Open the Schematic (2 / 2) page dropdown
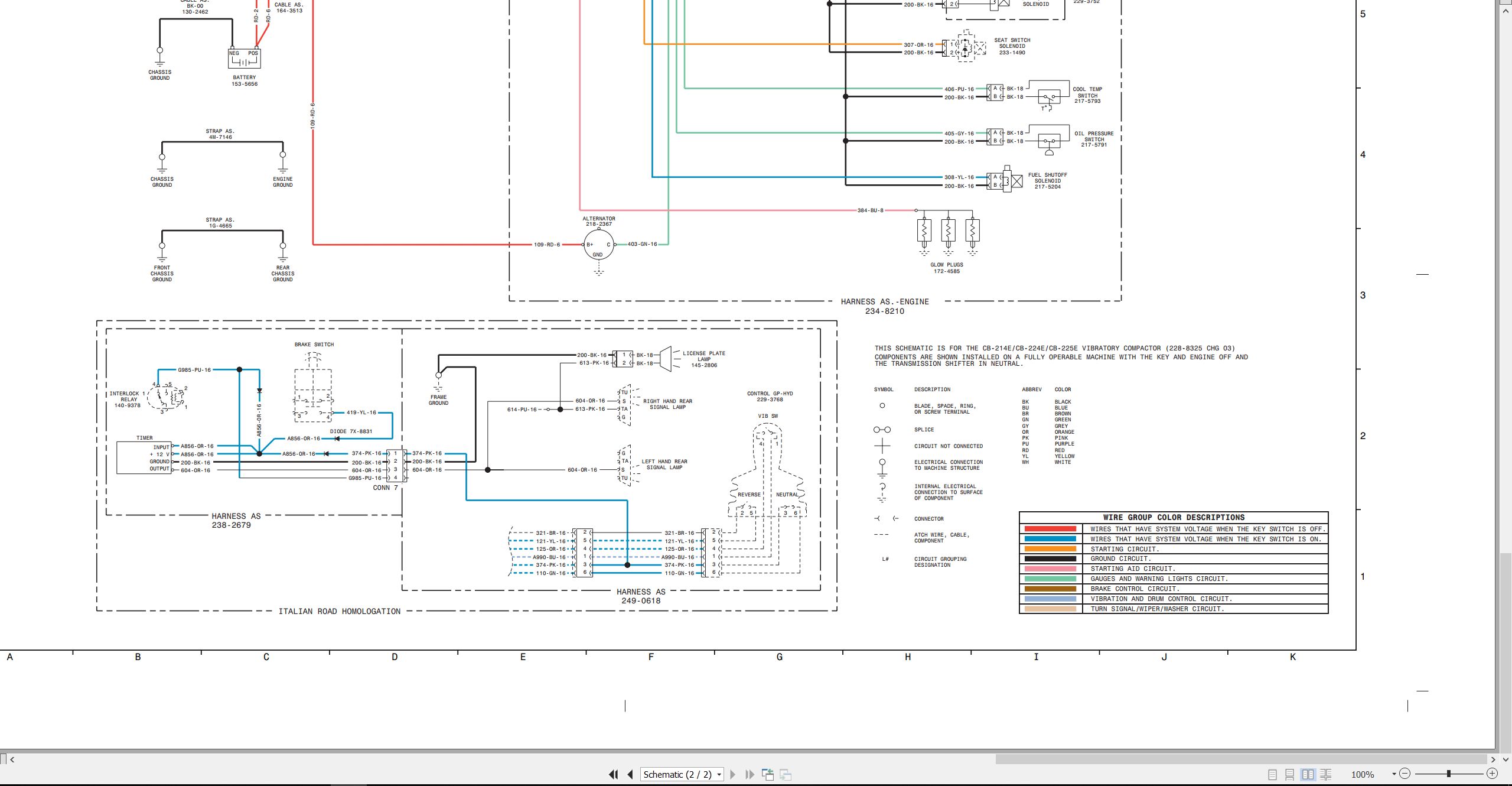 click(682, 774)
